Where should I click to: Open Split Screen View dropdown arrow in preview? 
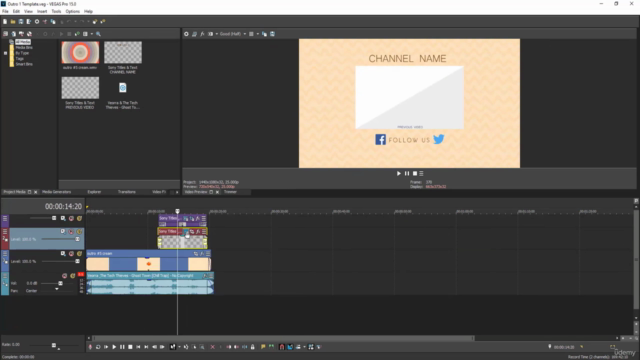click(x=217, y=34)
